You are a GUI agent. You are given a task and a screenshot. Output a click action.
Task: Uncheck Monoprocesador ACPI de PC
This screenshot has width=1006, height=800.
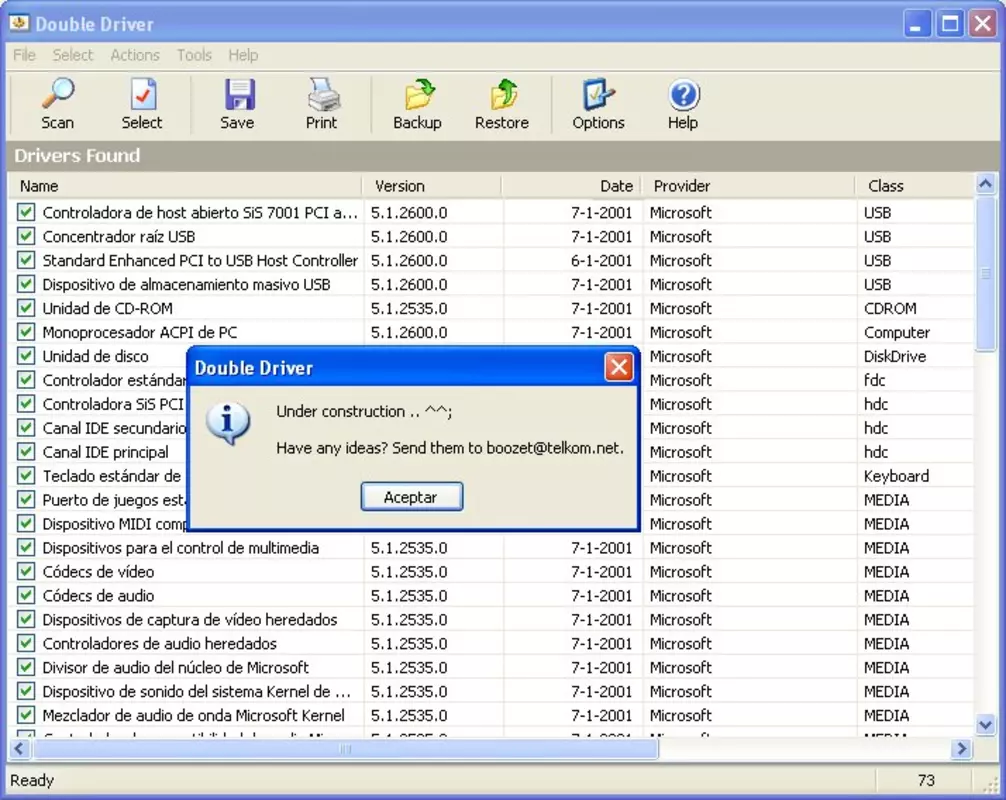pyautogui.click(x=26, y=332)
